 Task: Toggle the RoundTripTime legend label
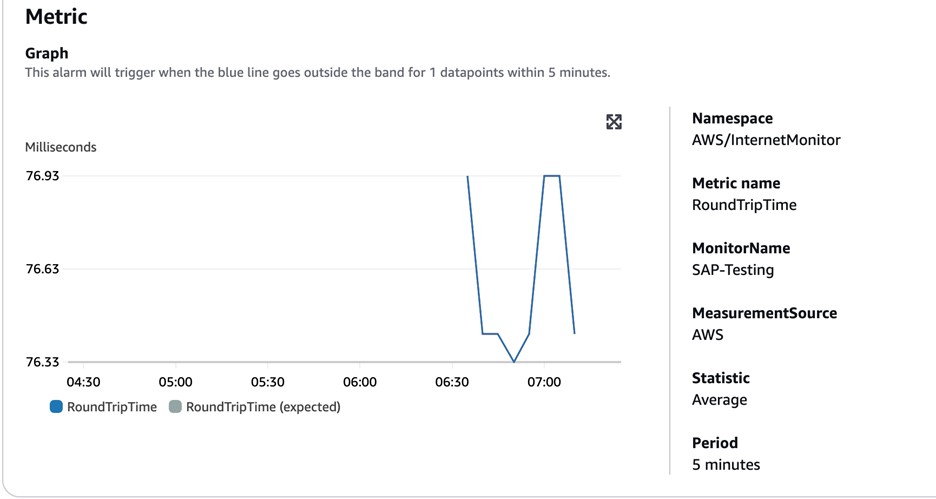pos(112,407)
